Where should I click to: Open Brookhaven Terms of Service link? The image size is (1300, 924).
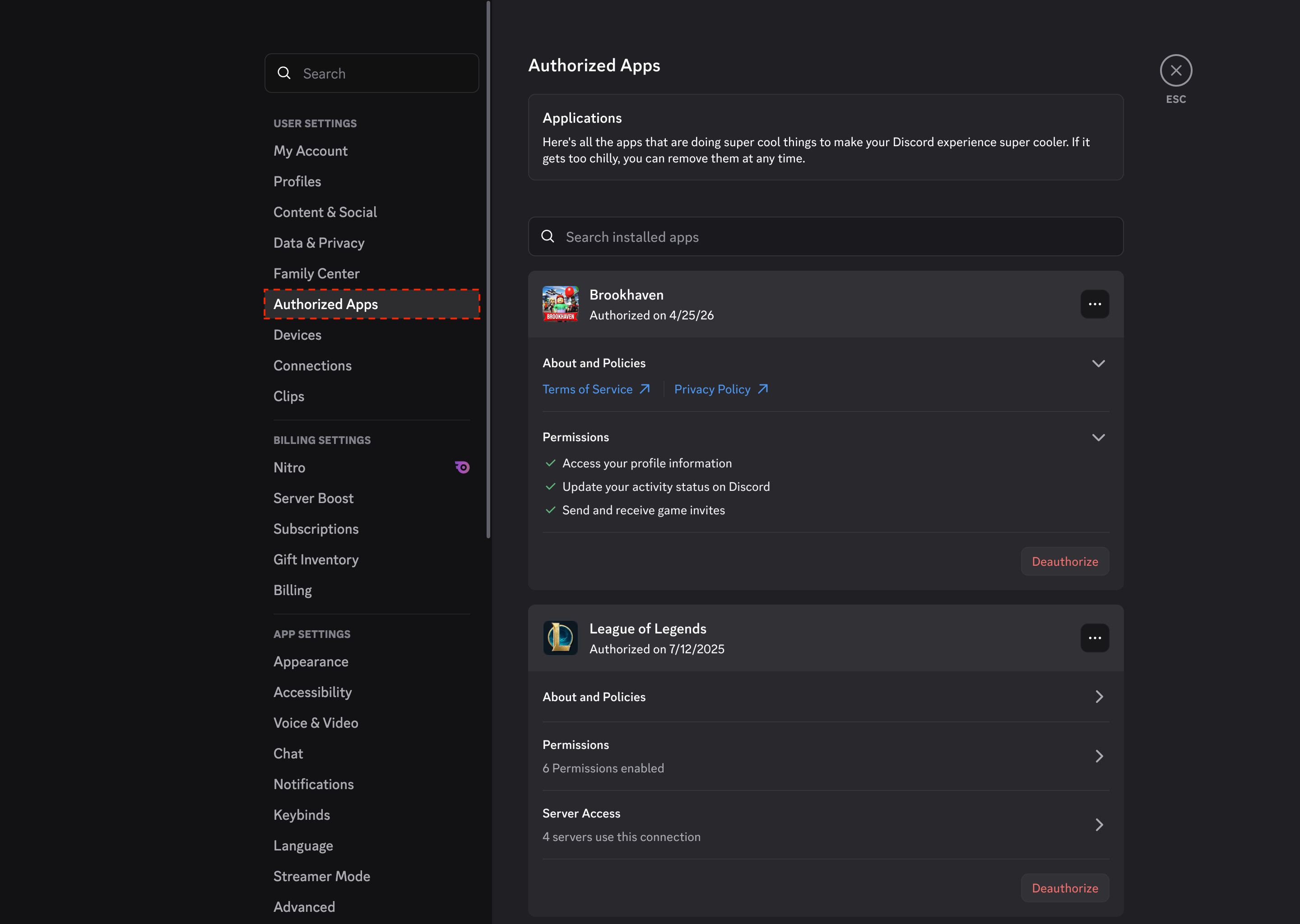595,389
